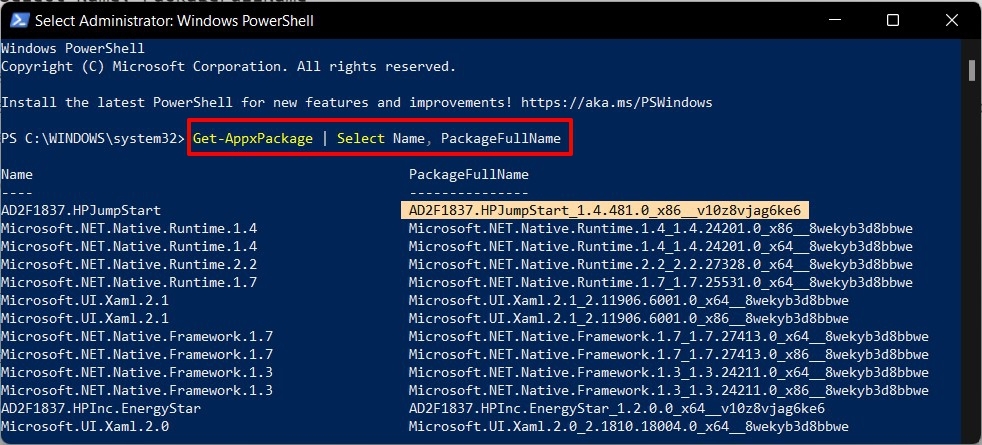Click the highlighted AD2F1837.HPJumpStart package full name
The height and width of the screenshot is (445, 982).
pyautogui.click(x=605, y=210)
